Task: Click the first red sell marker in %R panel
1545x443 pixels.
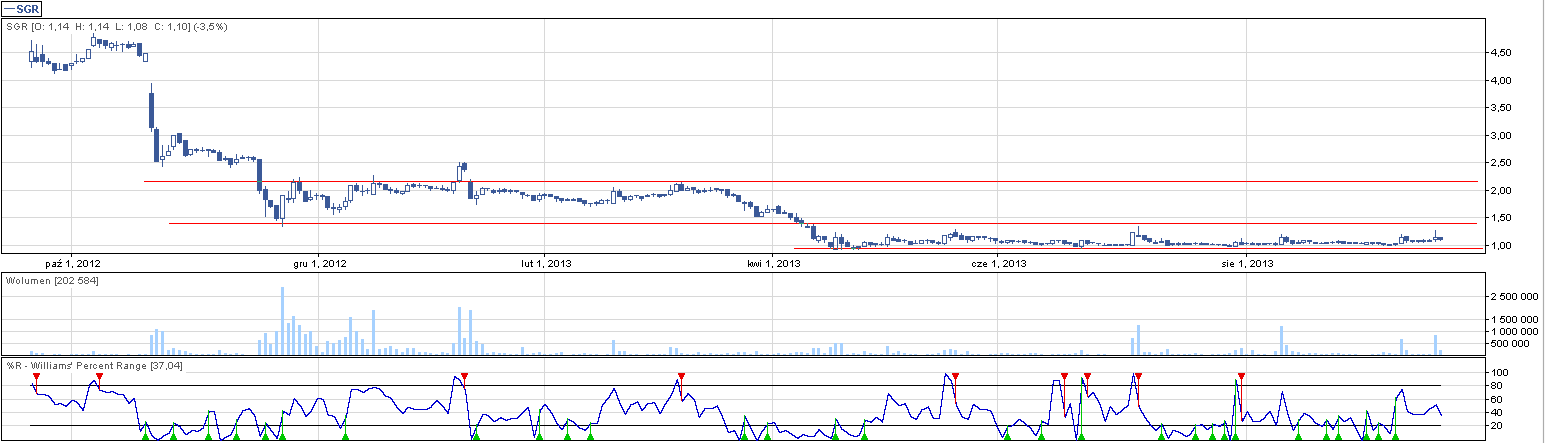Action: point(36,376)
